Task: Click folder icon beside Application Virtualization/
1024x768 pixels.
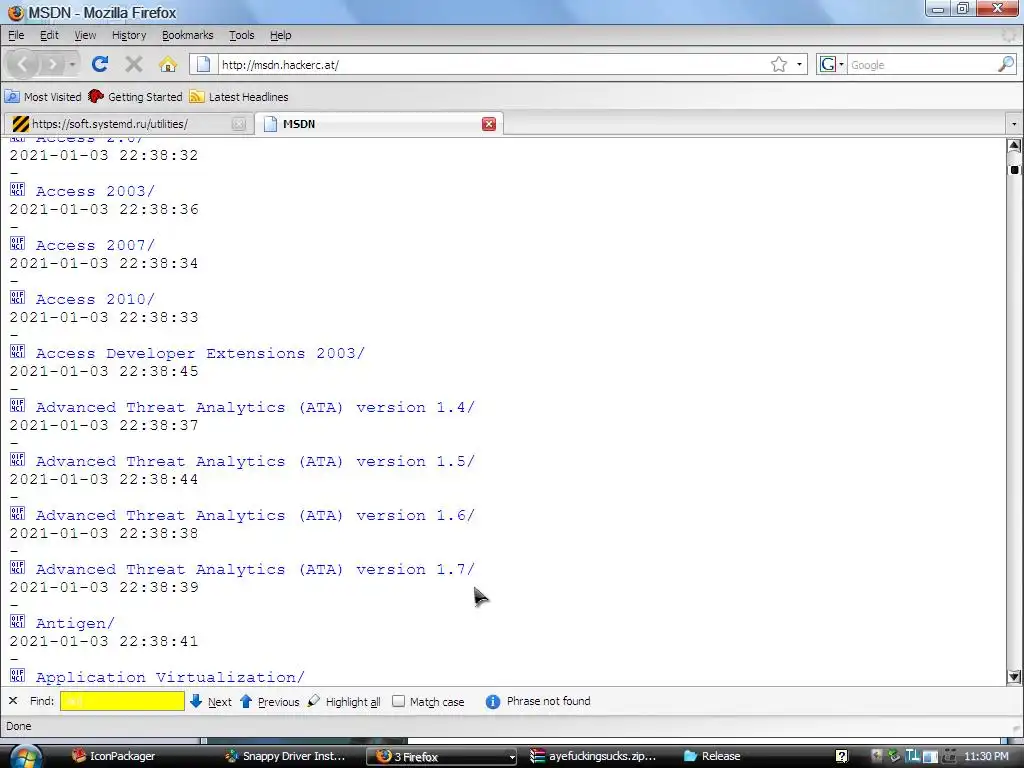Action: point(18,675)
